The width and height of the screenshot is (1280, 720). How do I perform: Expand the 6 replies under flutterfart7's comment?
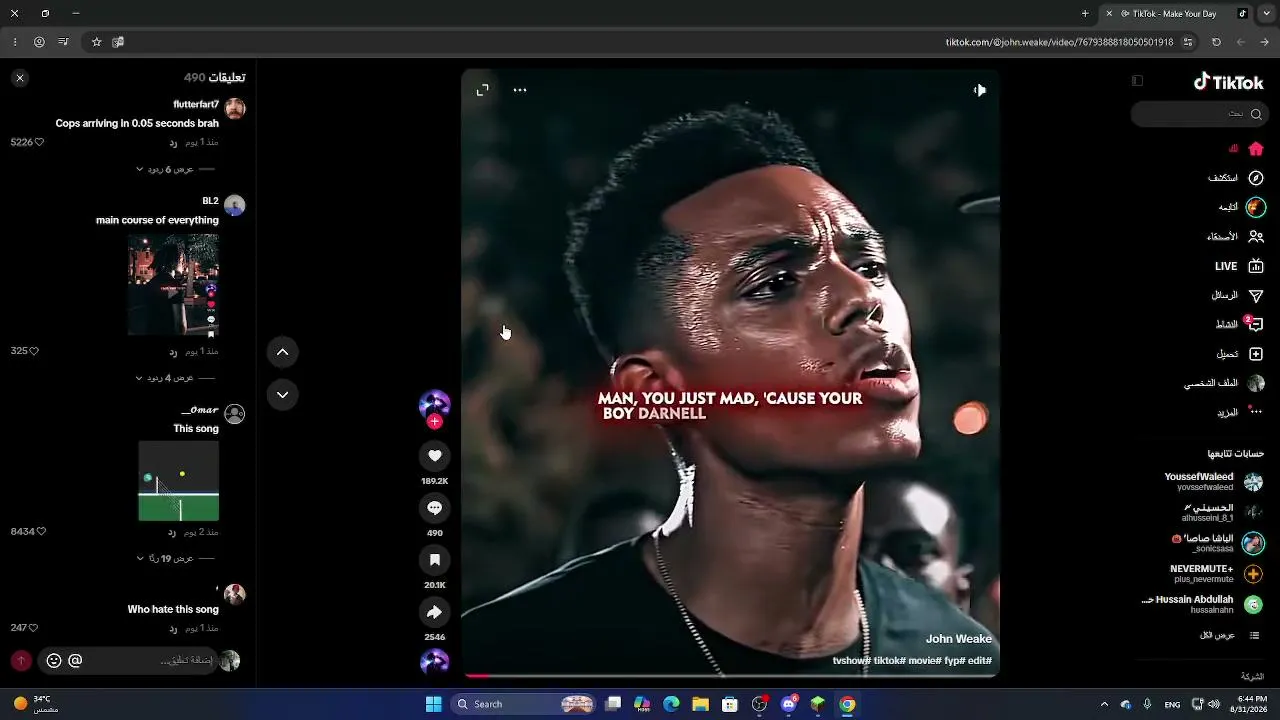point(176,169)
